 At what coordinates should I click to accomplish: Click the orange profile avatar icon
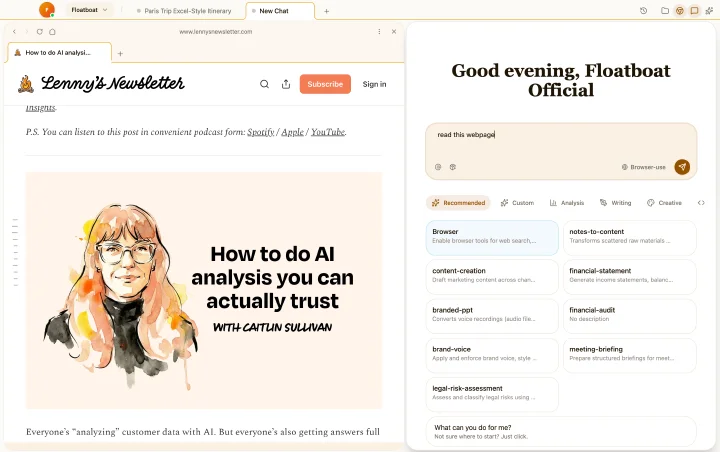tap(47, 10)
